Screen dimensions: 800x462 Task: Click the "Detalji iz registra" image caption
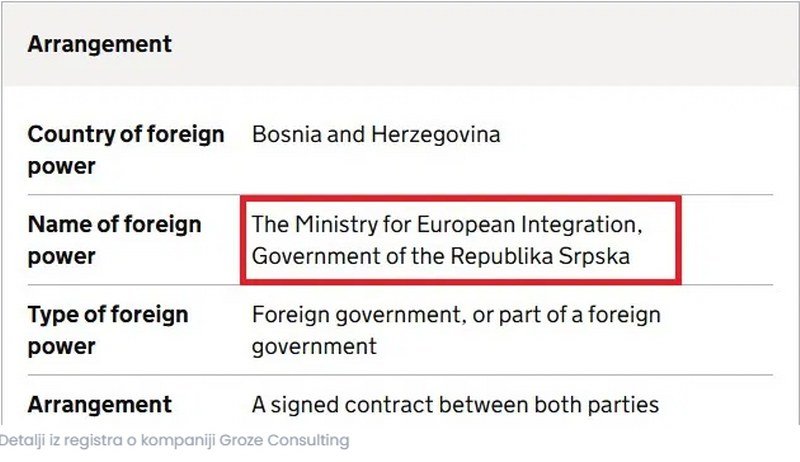pos(174,440)
